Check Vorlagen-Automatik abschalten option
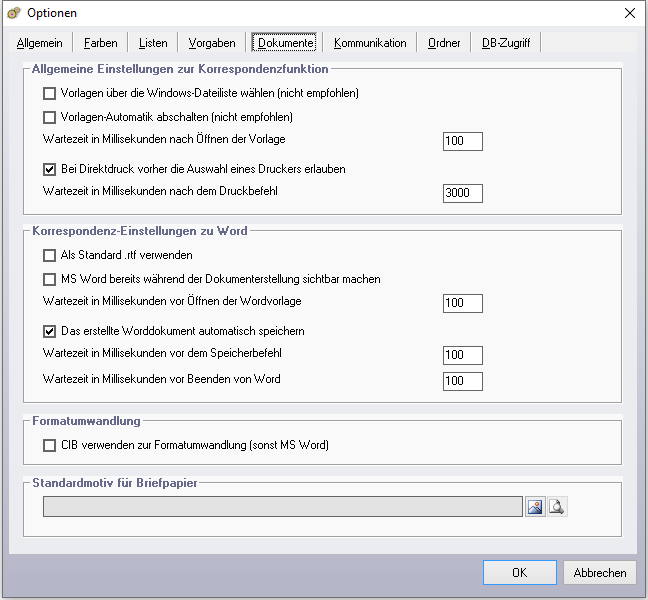The image size is (648, 600). [50, 117]
